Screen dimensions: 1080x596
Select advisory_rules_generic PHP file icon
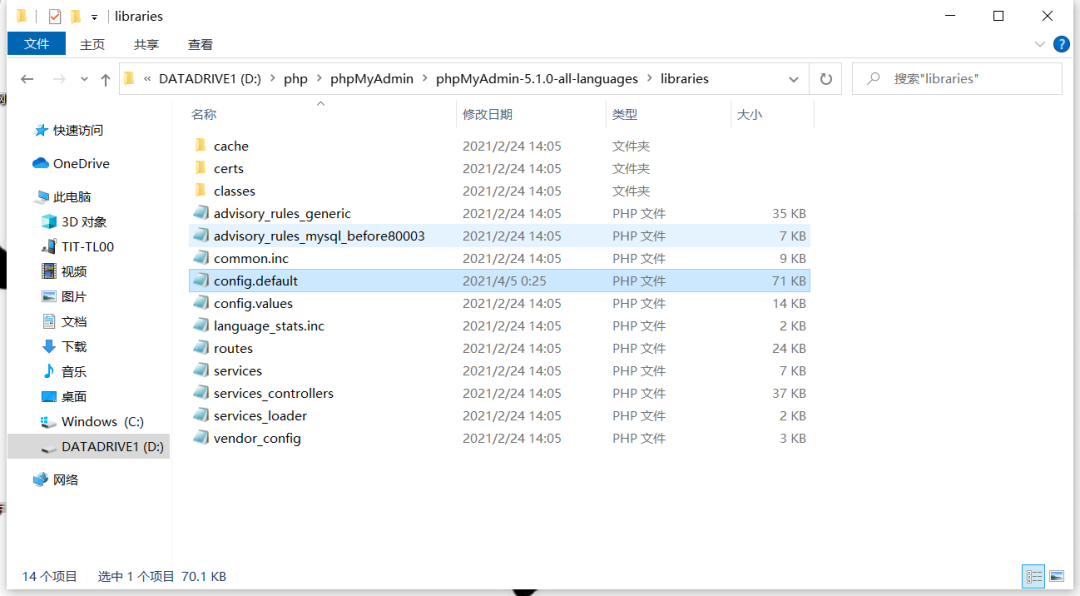coord(200,213)
